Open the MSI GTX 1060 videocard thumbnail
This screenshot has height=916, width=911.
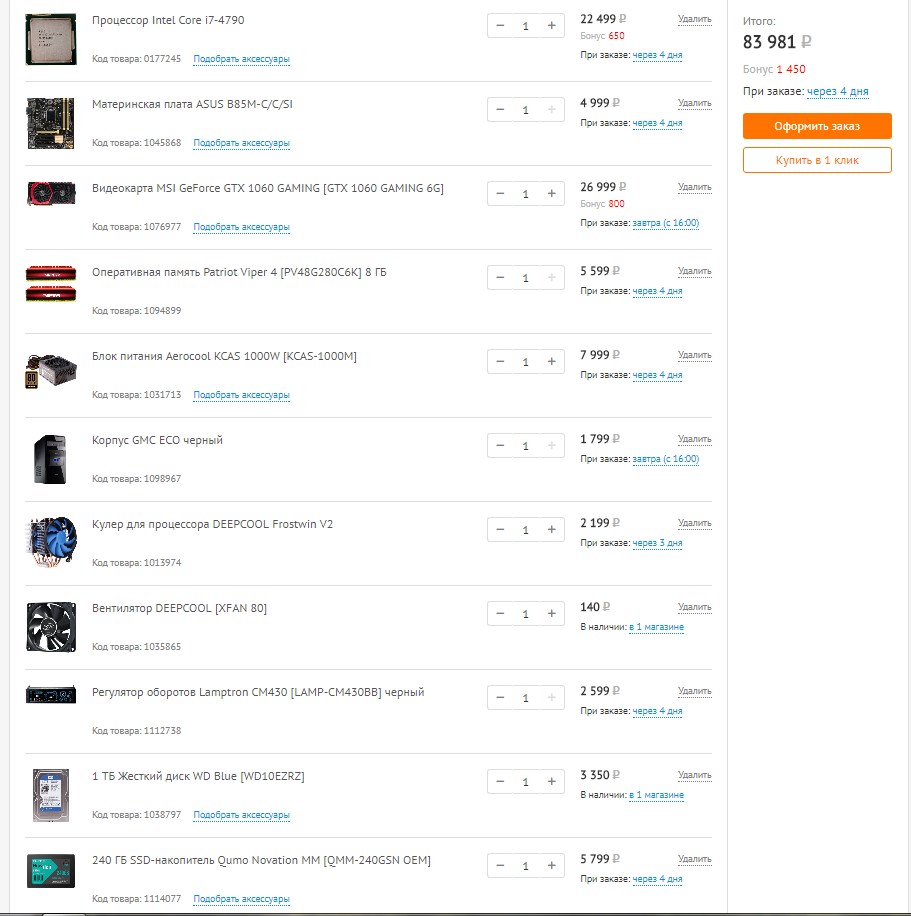(x=51, y=194)
